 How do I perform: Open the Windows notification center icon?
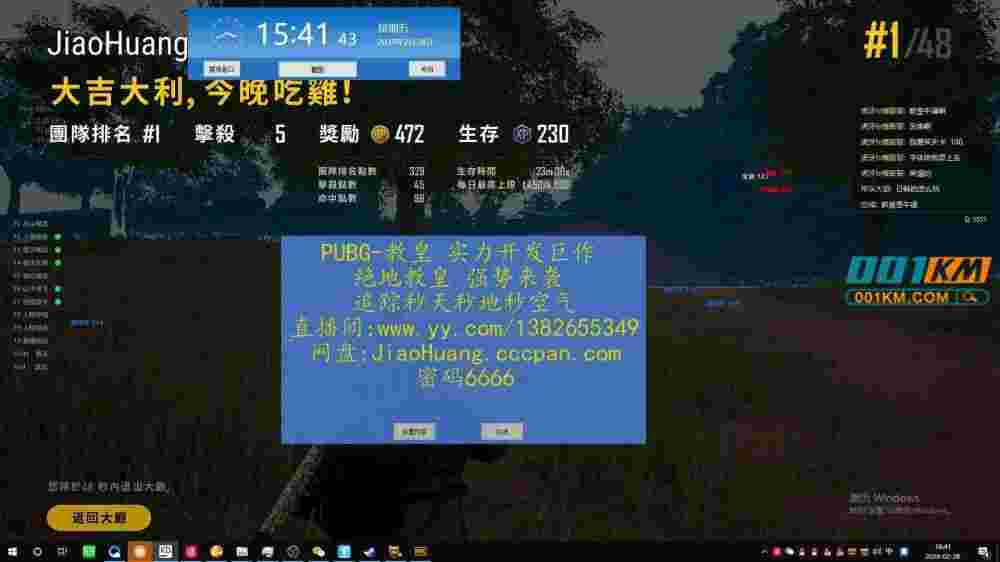[x=983, y=552]
